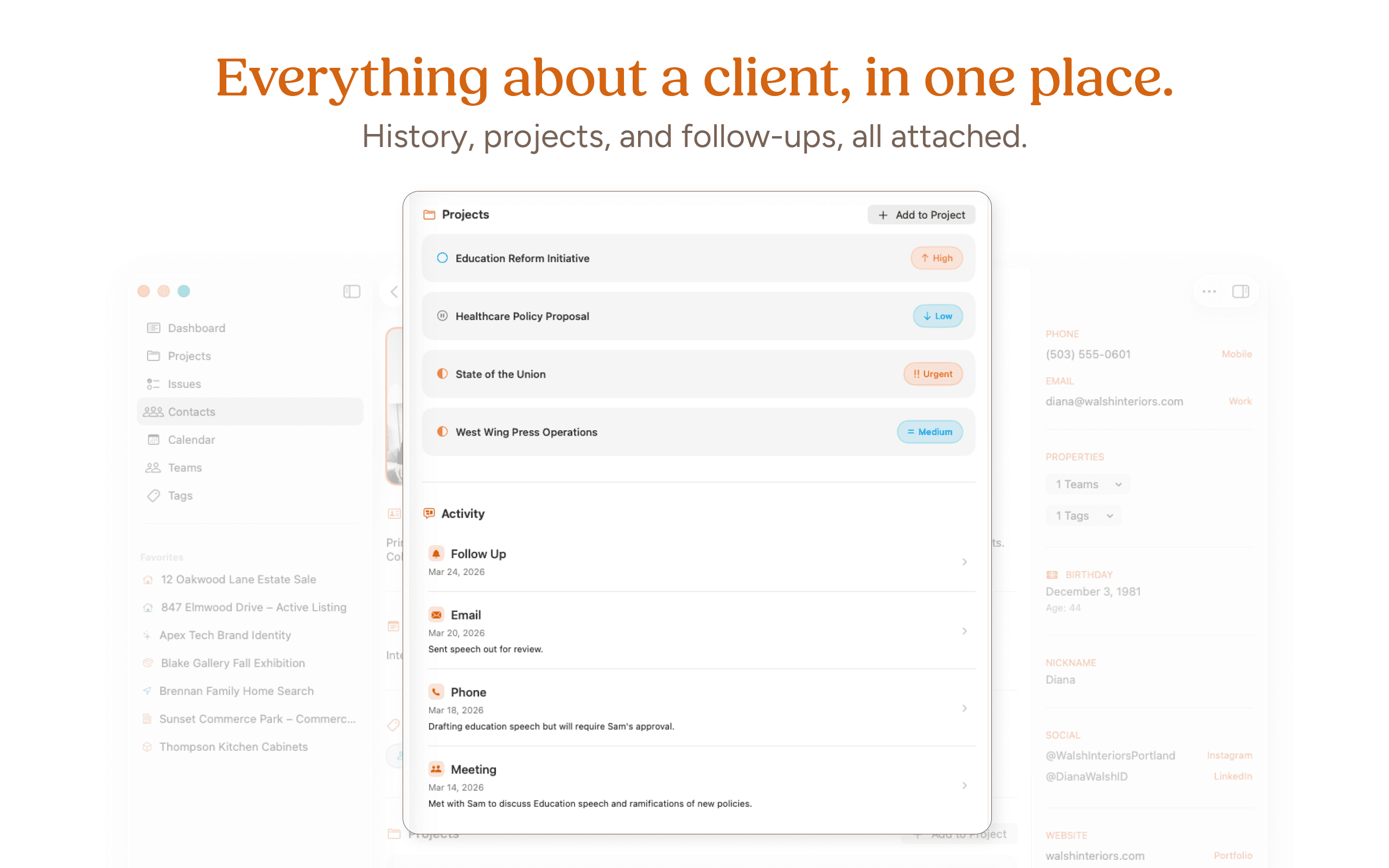The image size is (1389, 868).
Task: Toggle paused status of Healthcare Policy Proposal
Action: (x=442, y=316)
